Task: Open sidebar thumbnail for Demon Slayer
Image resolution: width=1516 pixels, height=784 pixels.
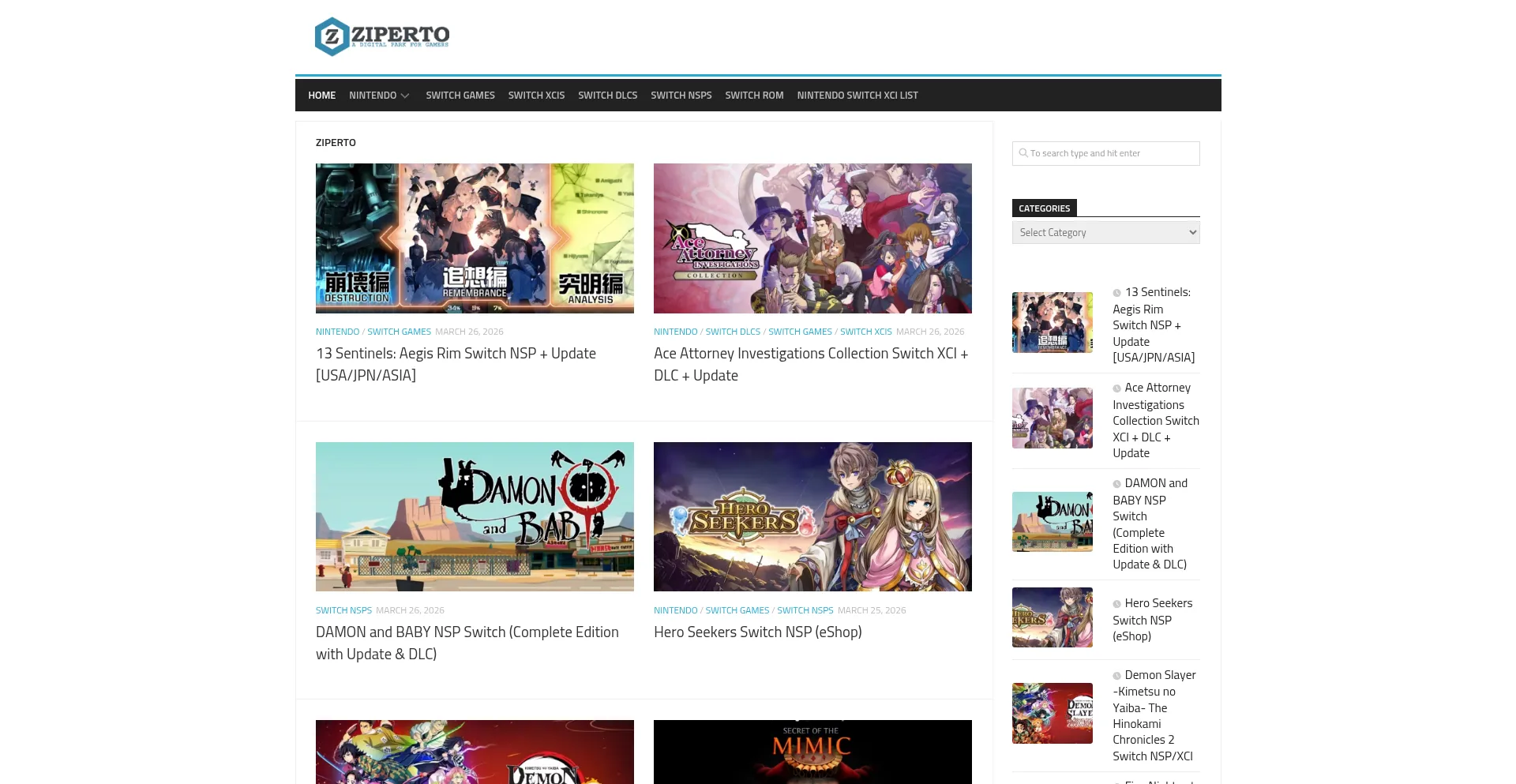Action: 1053,713
